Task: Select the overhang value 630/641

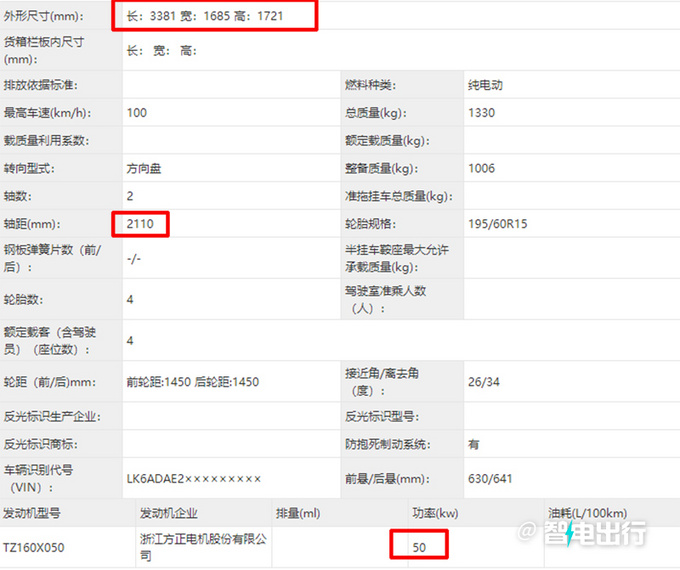Action: click(490, 478)
